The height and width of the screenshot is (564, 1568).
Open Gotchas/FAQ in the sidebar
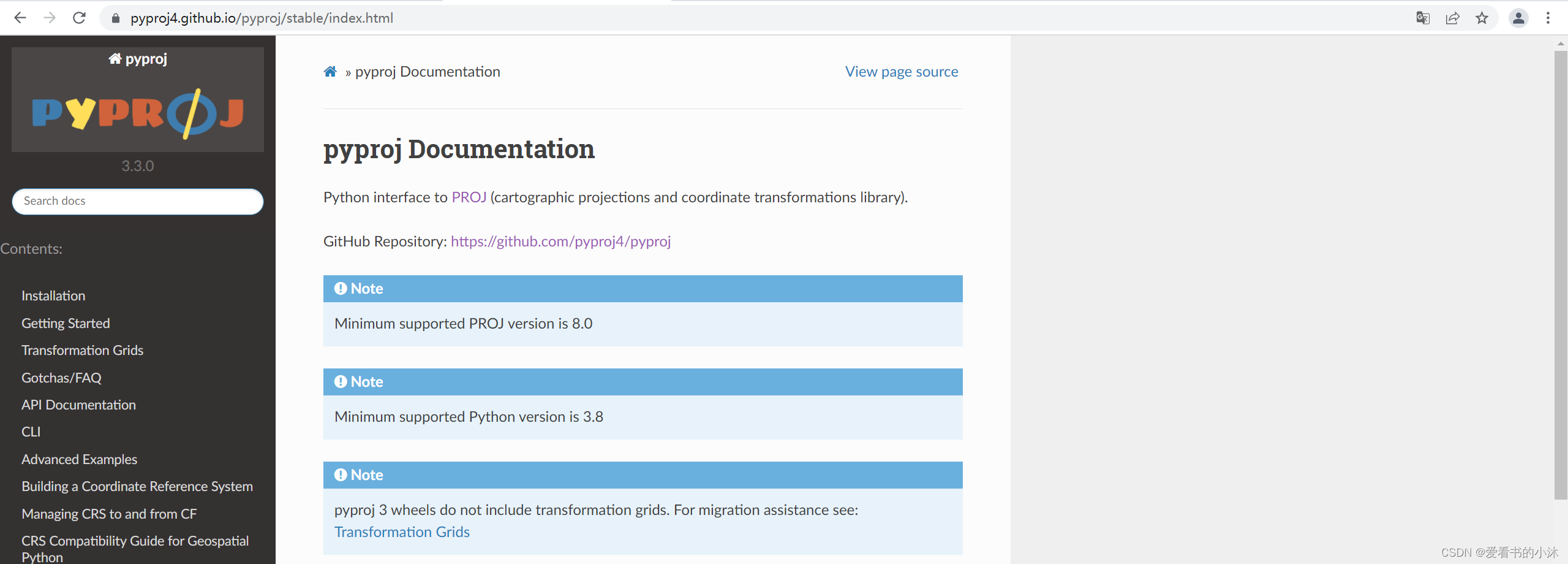click(61, 378)
